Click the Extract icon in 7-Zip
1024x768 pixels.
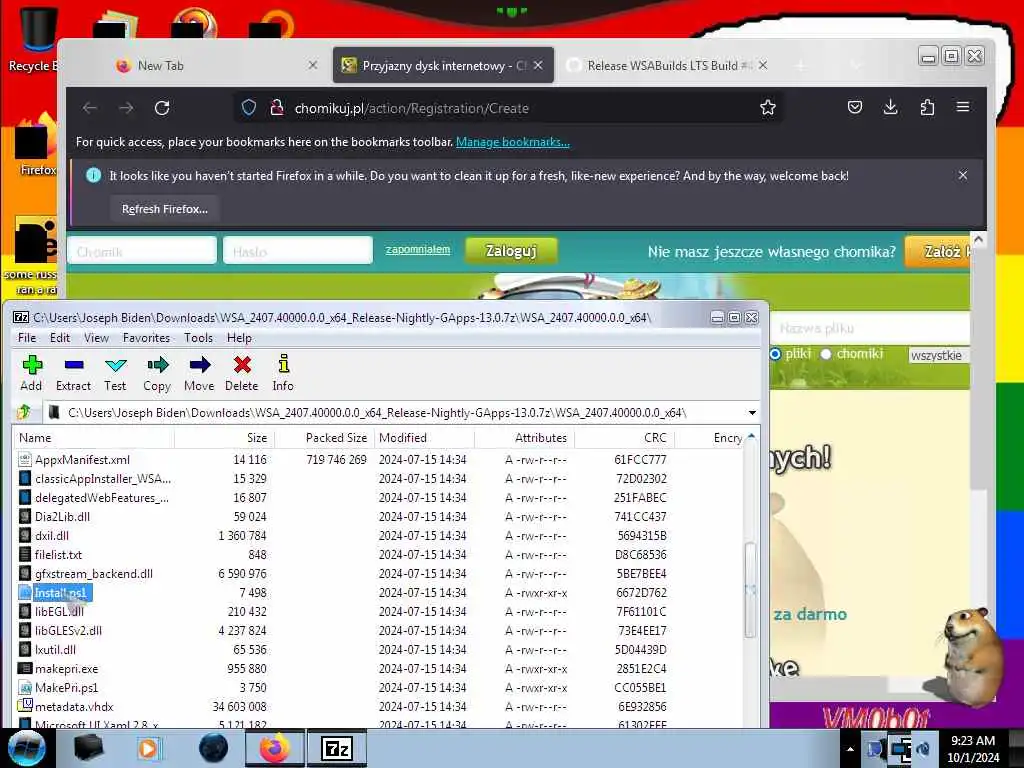click(x=73, y=373)
